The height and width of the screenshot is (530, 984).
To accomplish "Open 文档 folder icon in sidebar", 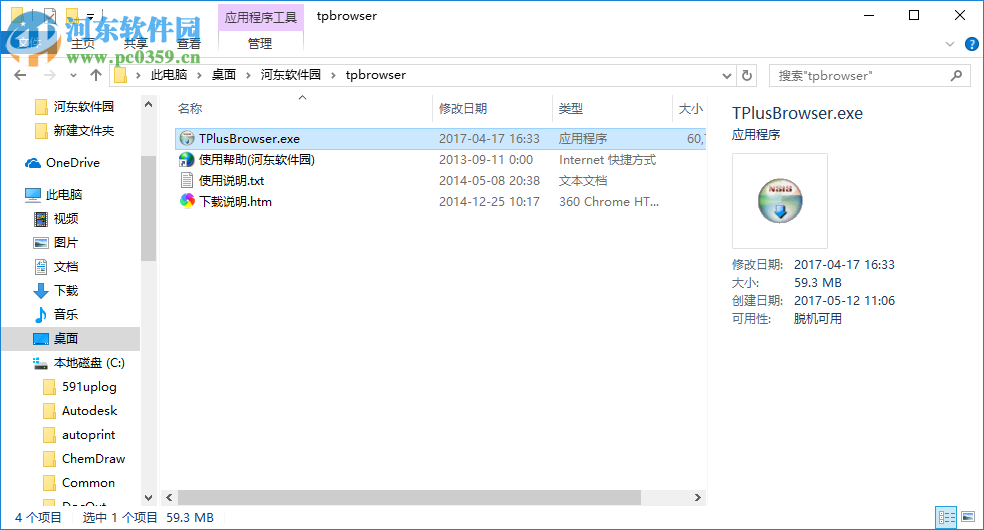I will [x=41, y=267].
